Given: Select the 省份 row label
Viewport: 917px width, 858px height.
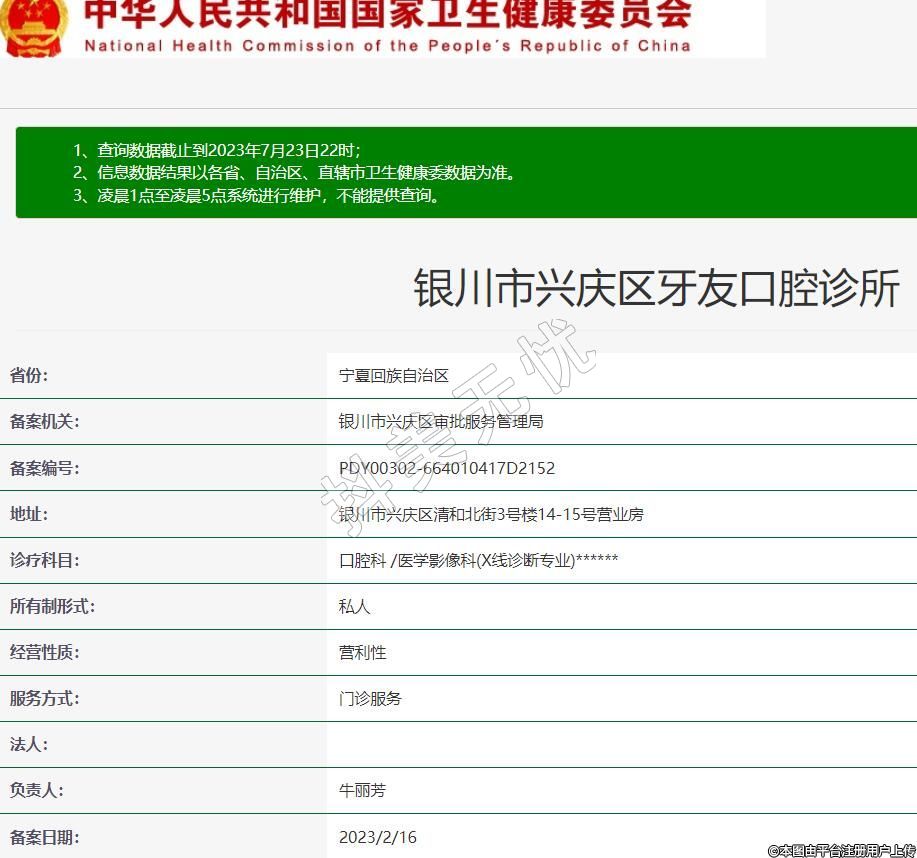Looking at the screenshot, I should [x=29, y=376].
